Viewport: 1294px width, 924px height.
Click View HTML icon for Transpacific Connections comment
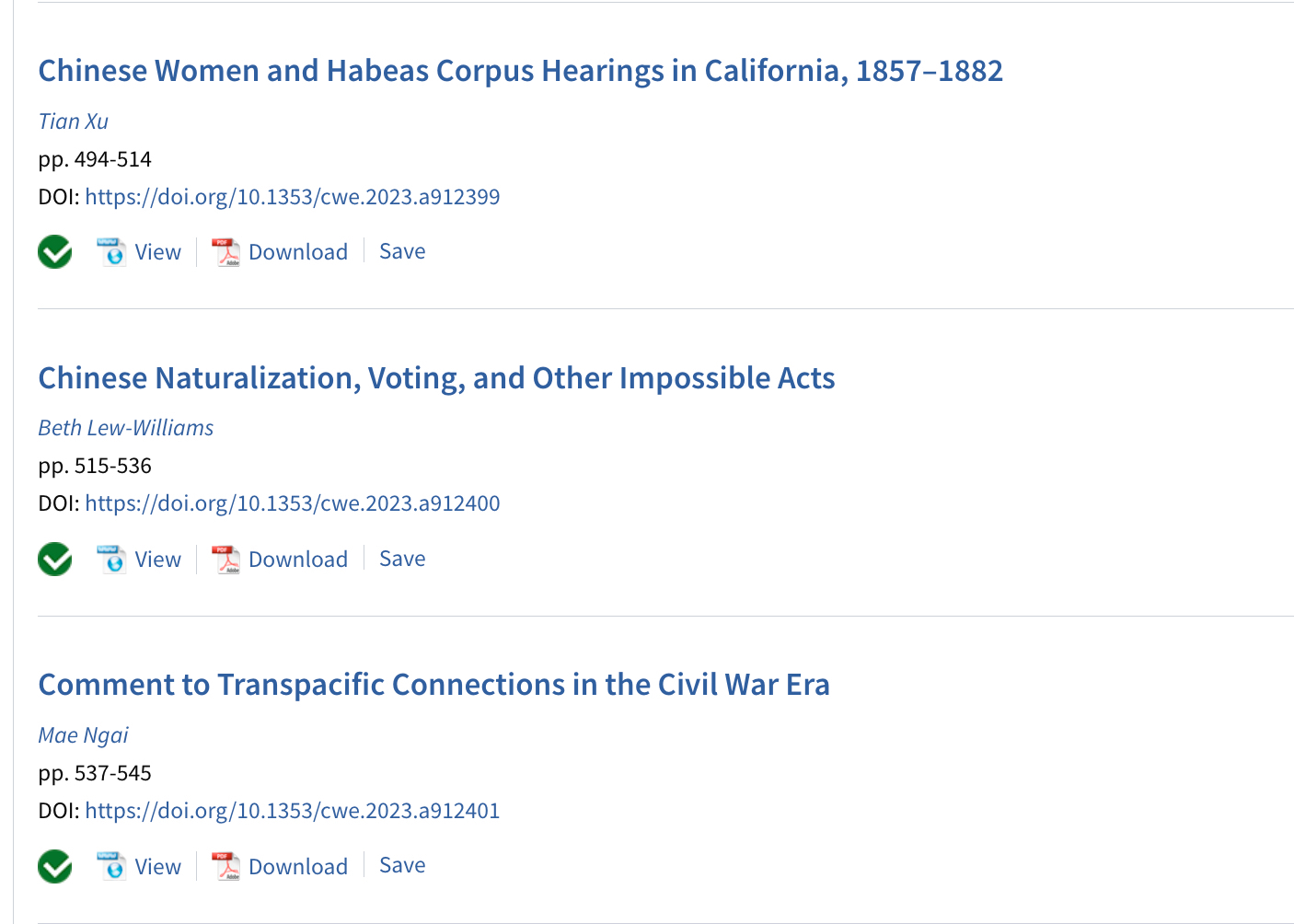[111, 866]
